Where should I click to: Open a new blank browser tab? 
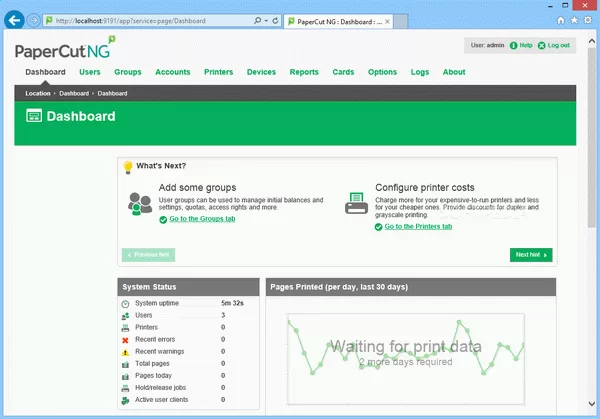click(x=401, y=21)
